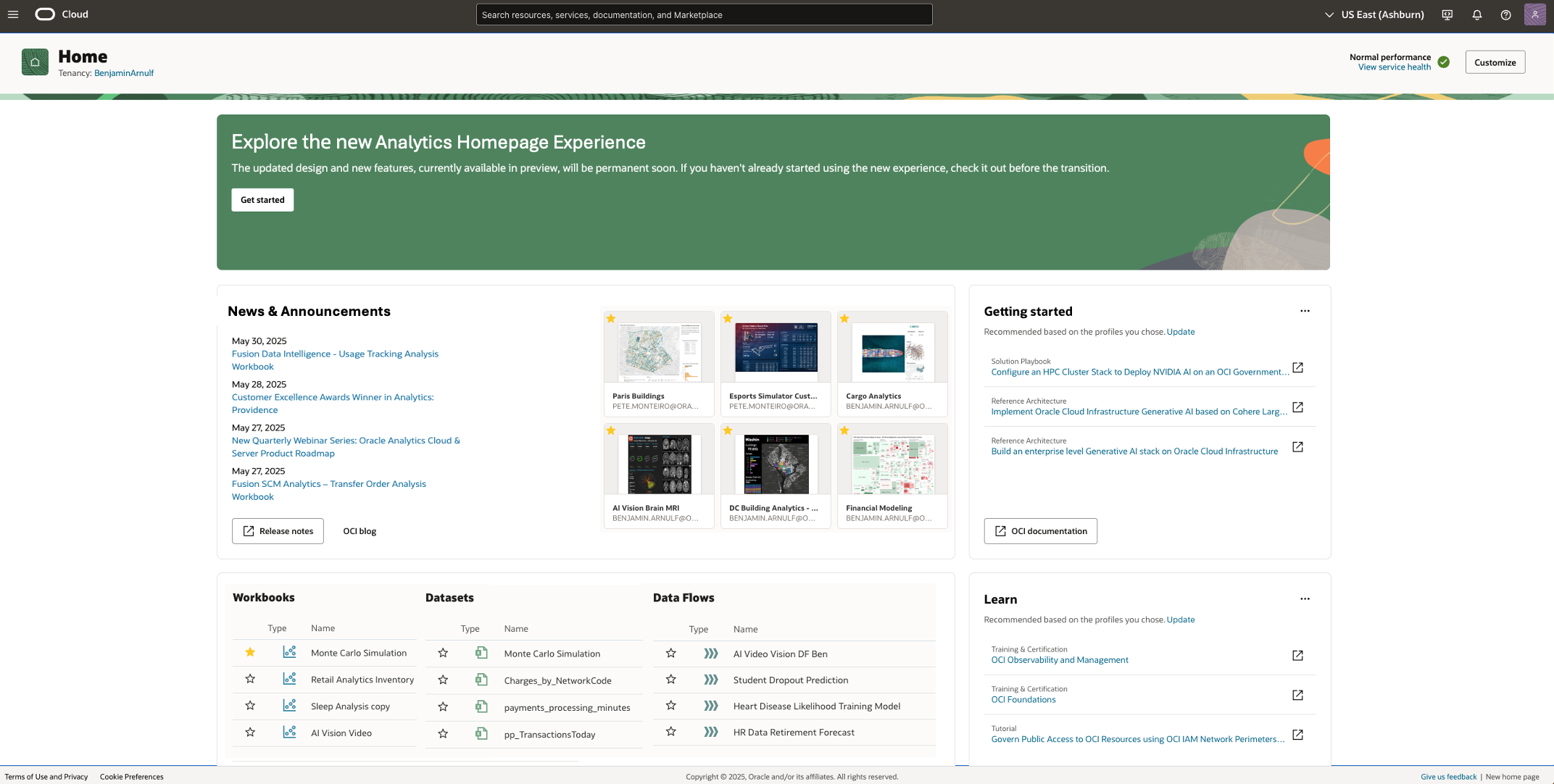Screen dimensions: 1554x784
Task: Switch to New home page
Action: [1512, 777]
